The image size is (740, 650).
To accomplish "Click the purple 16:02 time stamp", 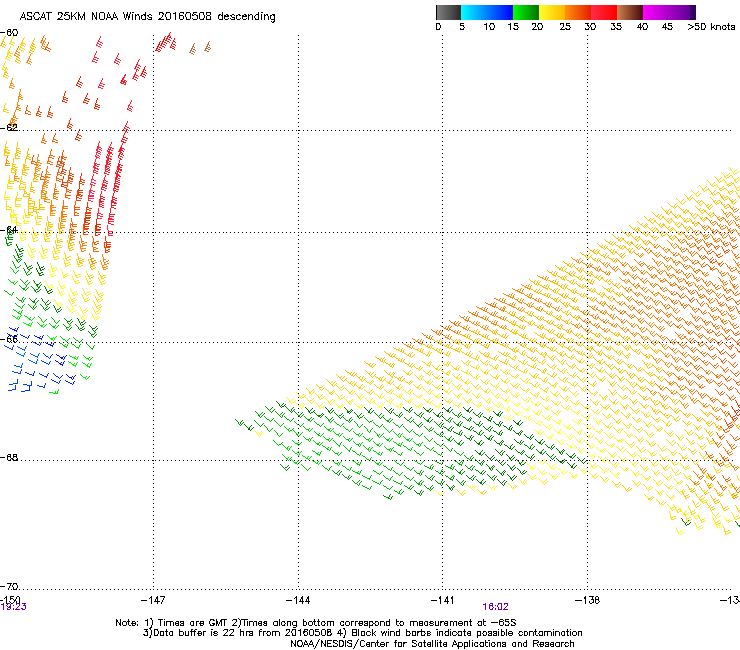I will 495,607.
